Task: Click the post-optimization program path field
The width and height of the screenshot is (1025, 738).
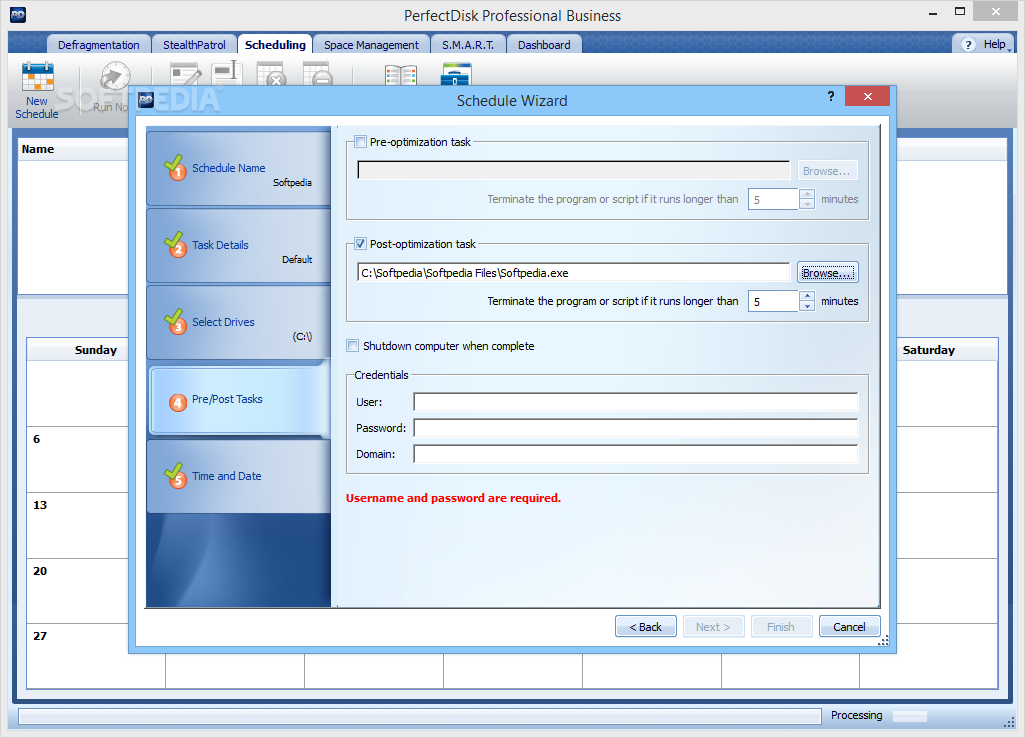Action: [573, 273]
